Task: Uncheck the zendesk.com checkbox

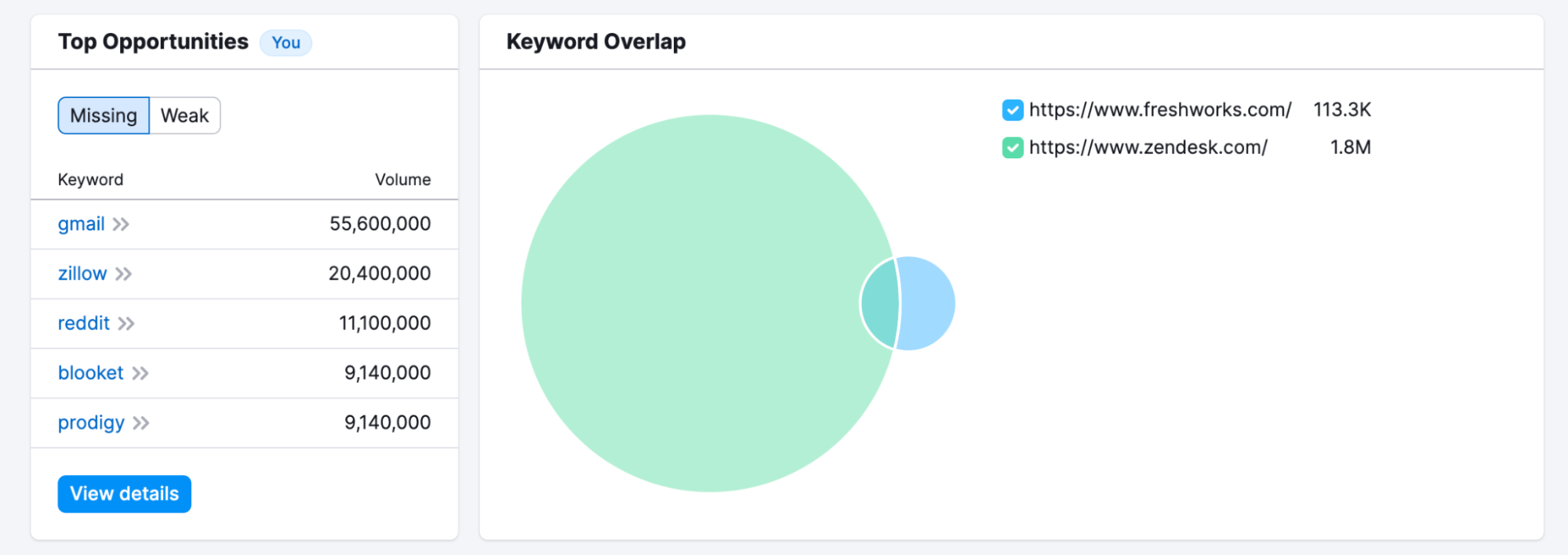Action: (1013, 147)
